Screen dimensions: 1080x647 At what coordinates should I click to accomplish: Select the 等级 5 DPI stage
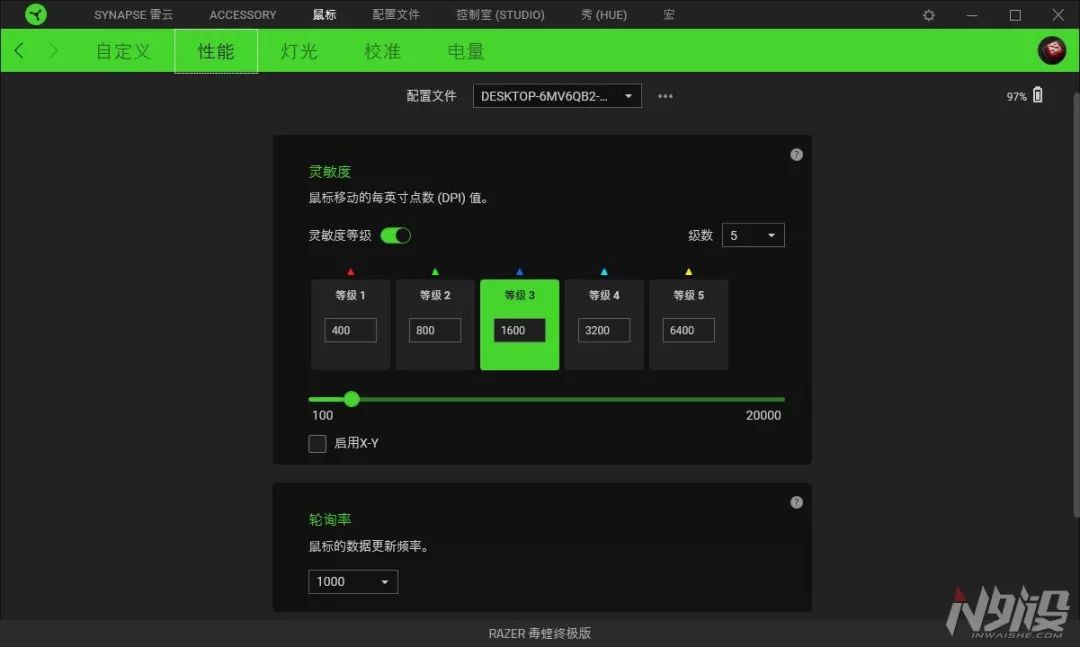[x=689, y=325]
